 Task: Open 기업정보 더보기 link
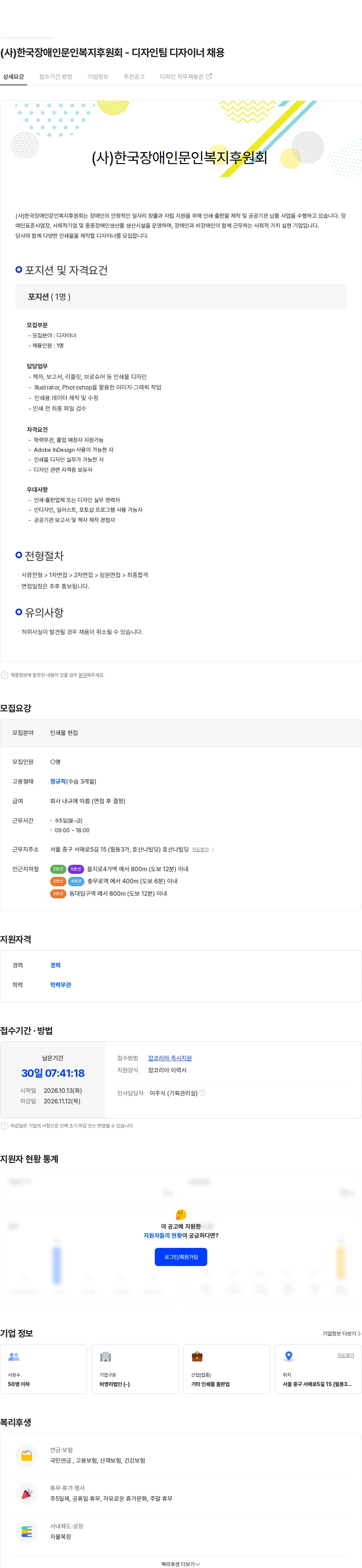(x=341, y=1333)
